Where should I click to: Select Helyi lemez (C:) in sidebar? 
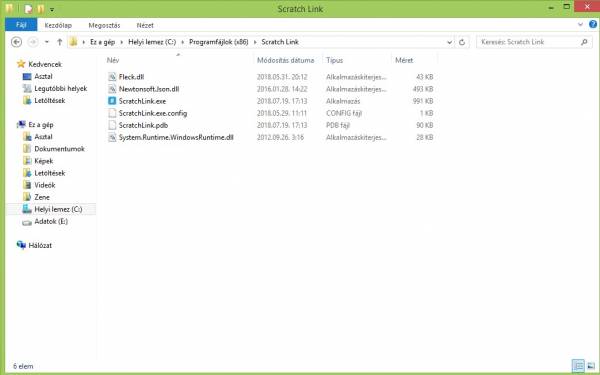[58, 209]
